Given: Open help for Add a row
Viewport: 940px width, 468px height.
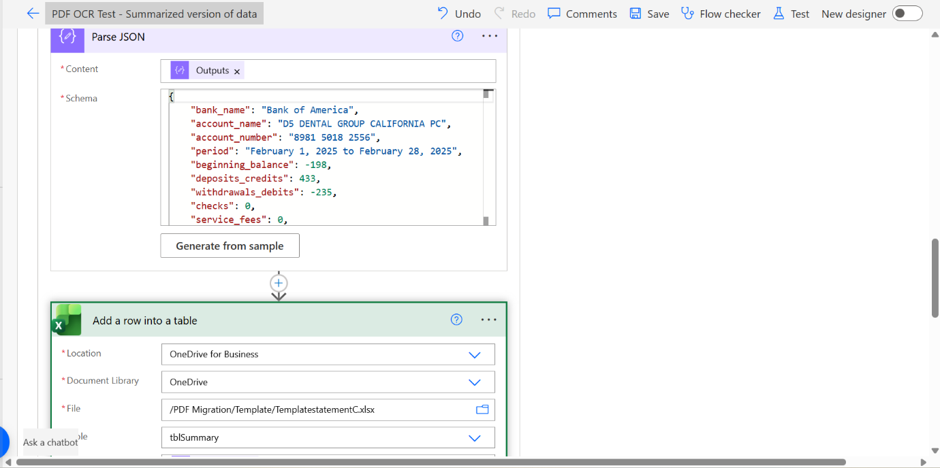Looking at the screenshot, I should (x=456, y=319).
